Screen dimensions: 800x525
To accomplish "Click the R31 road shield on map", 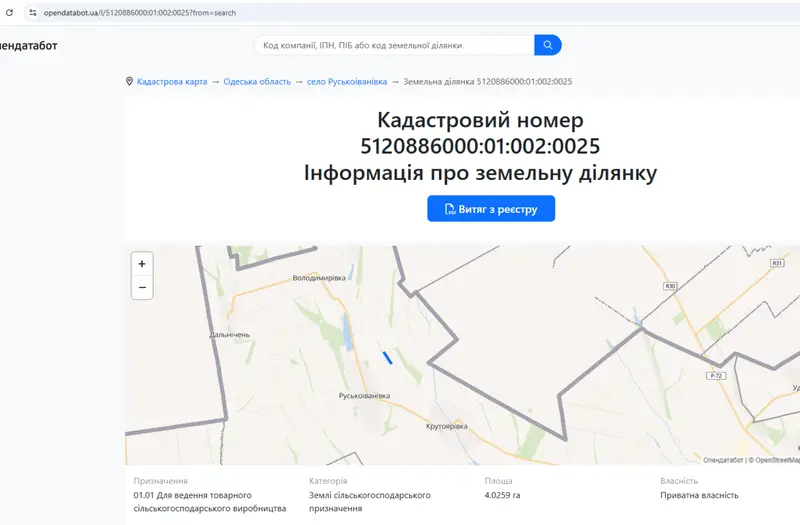I will 777,263.
